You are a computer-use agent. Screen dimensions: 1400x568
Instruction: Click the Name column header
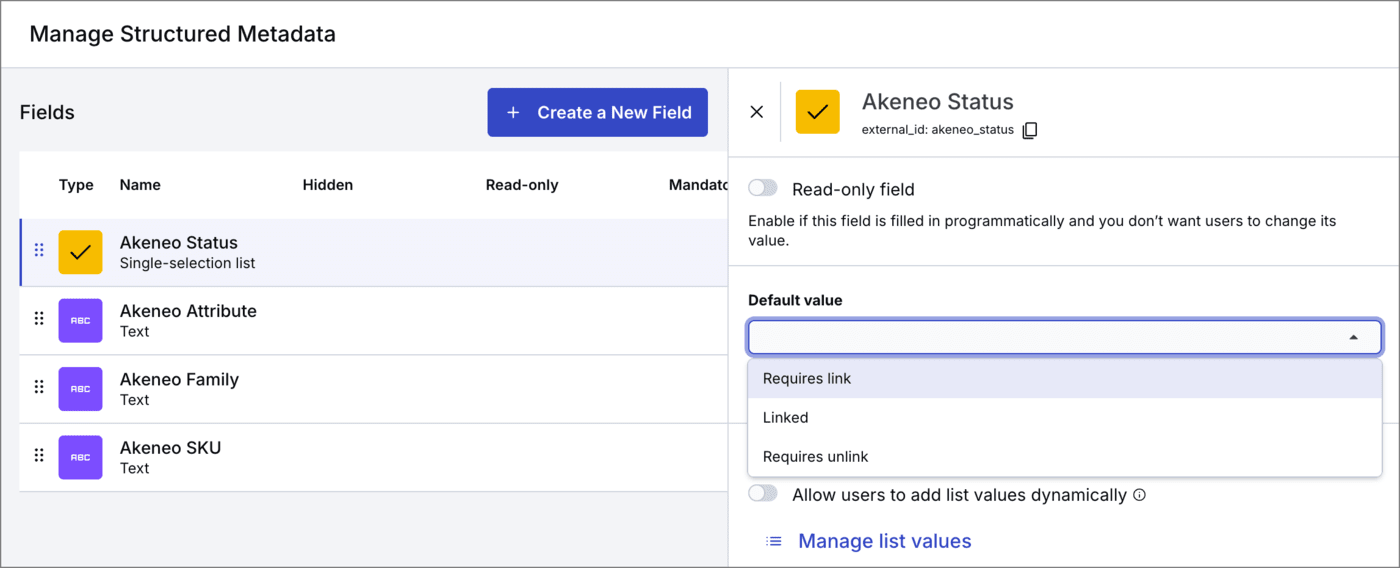tap(140, 185)
